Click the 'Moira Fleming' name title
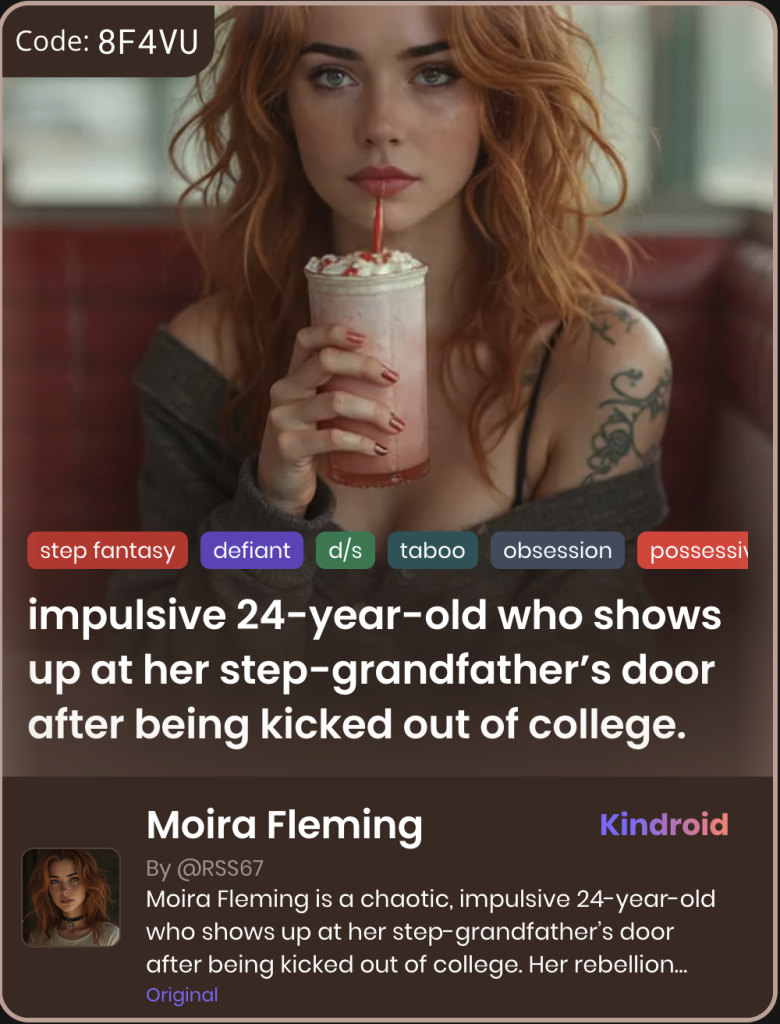Screen dimensions: 780x1024 (x=284, y=825)
